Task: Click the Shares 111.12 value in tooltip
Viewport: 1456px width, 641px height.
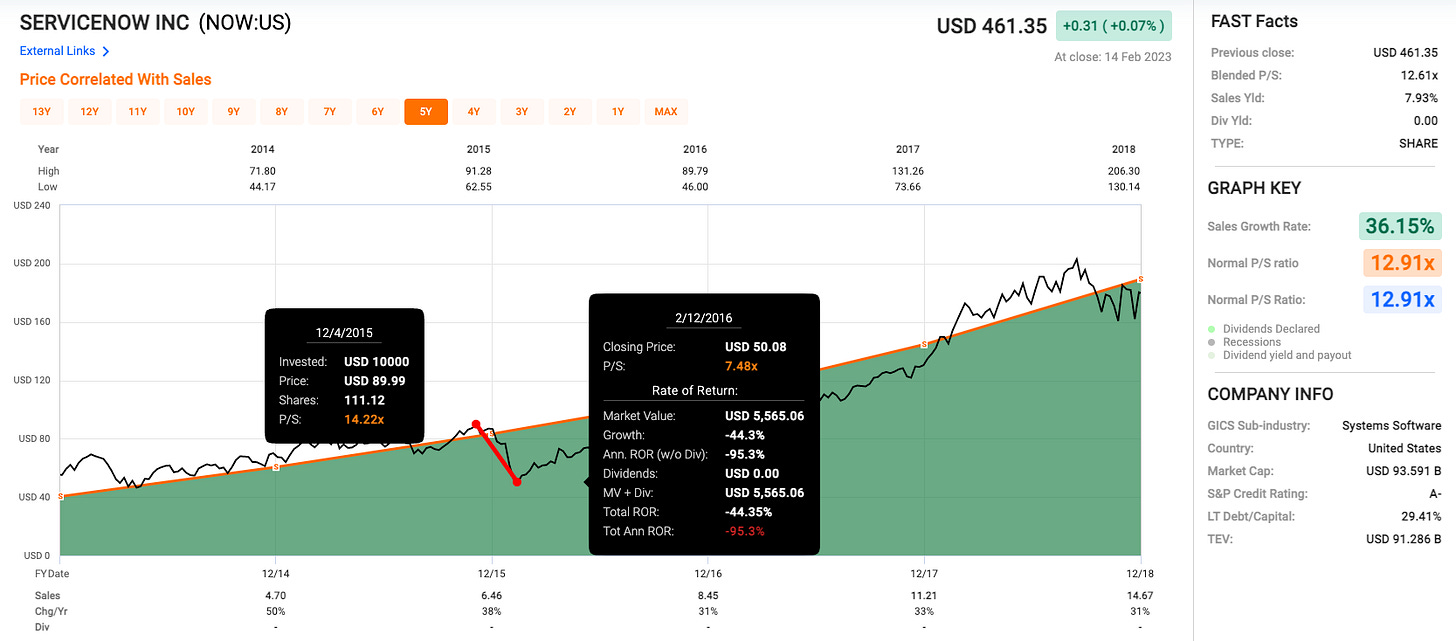Action: pyautogui.click(x=363, y=400)
